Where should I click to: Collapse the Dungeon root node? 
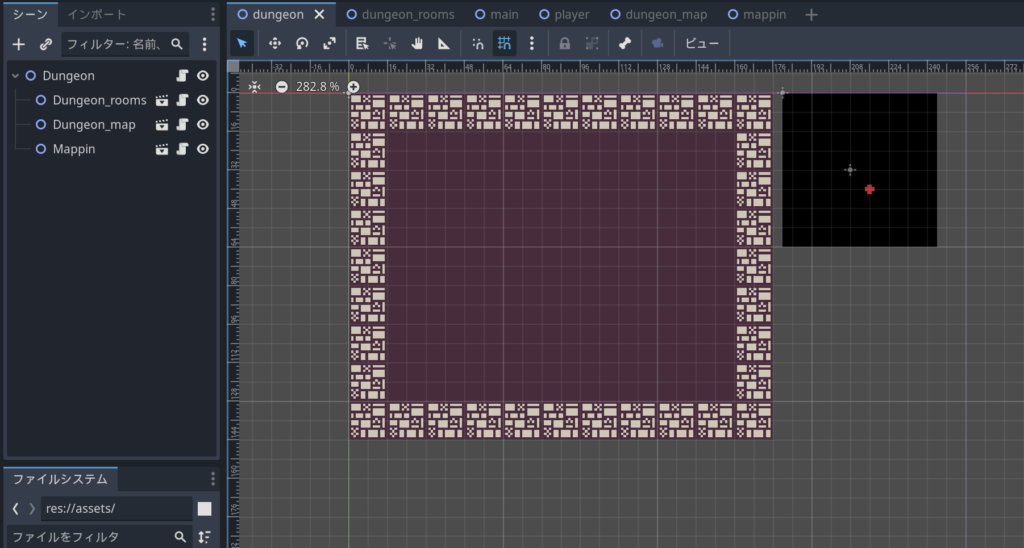point(15,76)
